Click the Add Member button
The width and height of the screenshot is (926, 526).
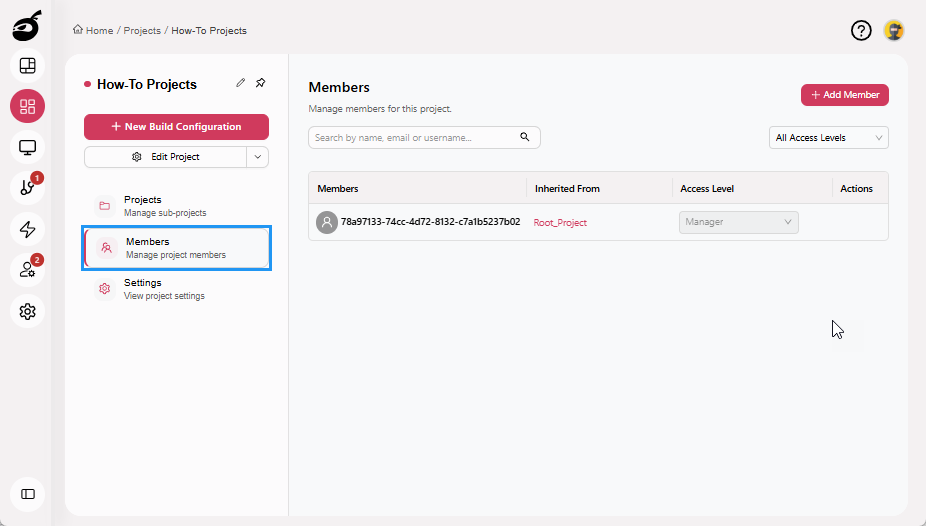[x=845, y=95]
